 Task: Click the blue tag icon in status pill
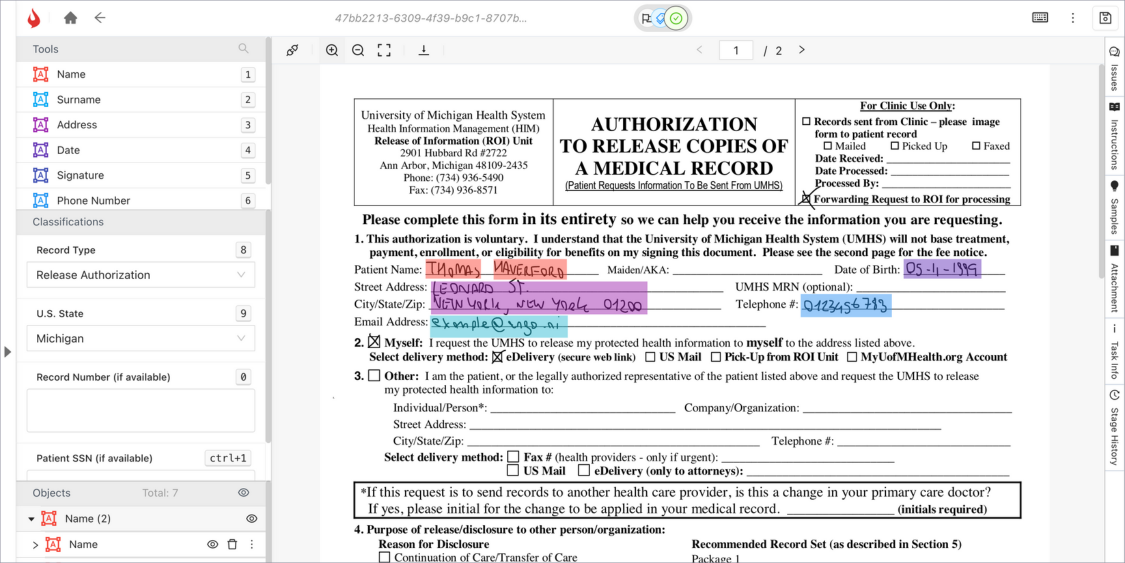click(660, 19)
